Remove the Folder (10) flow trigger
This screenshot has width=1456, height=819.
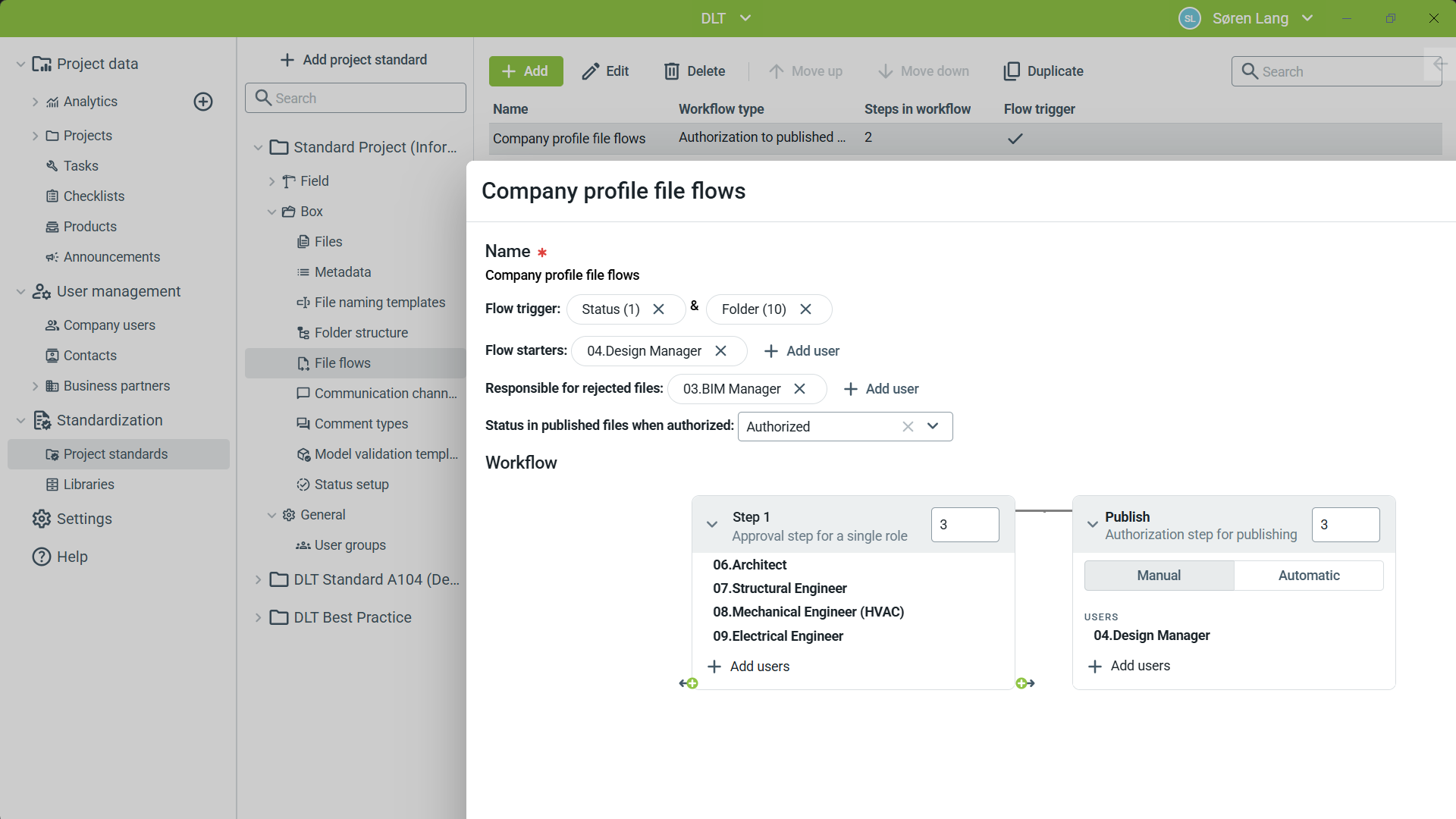click(805, 309)
